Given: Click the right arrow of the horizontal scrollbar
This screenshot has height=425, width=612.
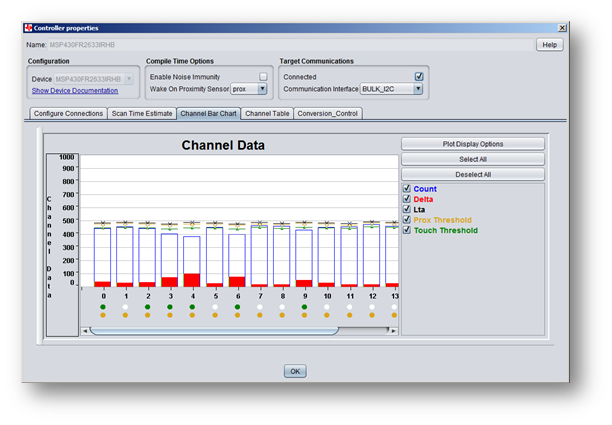Looking at the screenshot, I should click(x=394, y=330).
